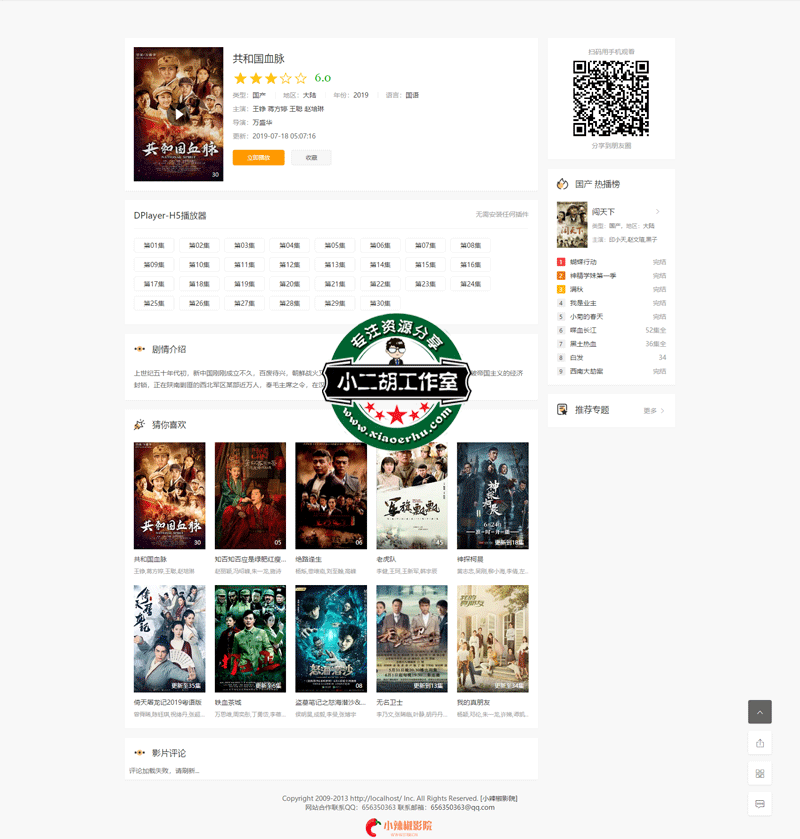Click the gray 收藏 button

coord(311,157)
